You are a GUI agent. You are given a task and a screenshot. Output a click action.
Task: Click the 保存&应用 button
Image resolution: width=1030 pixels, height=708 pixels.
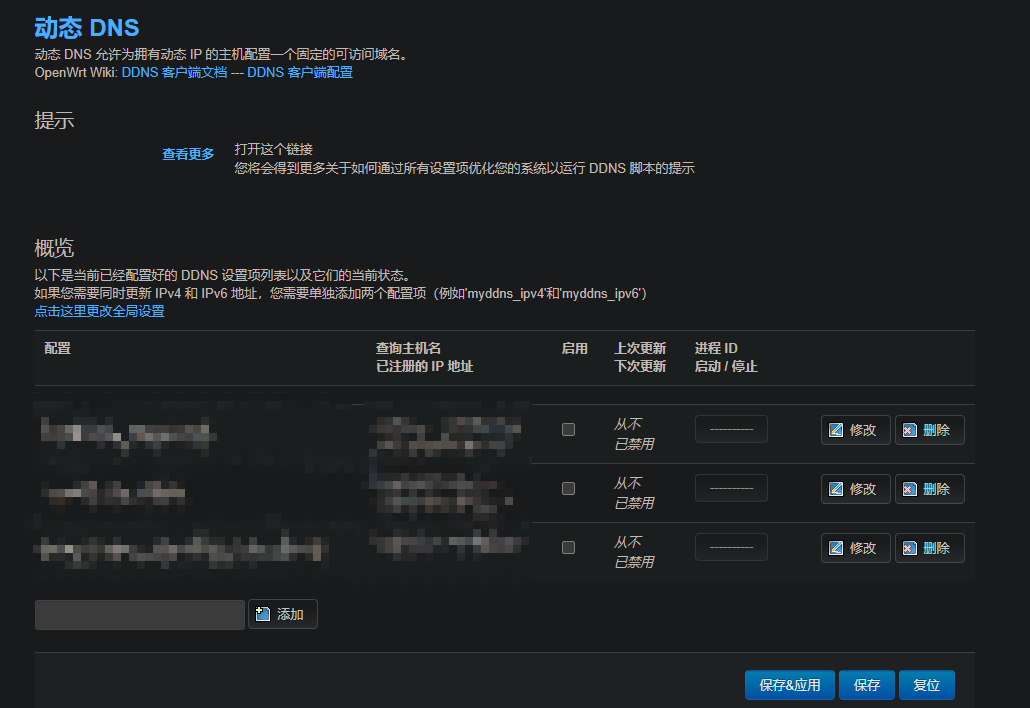(x=789, y=685)
